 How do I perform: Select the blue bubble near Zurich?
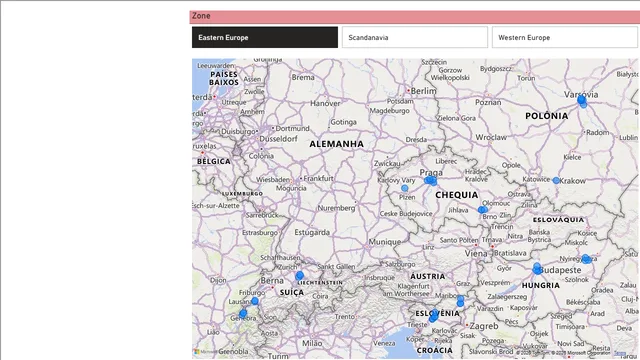(300, 276)
